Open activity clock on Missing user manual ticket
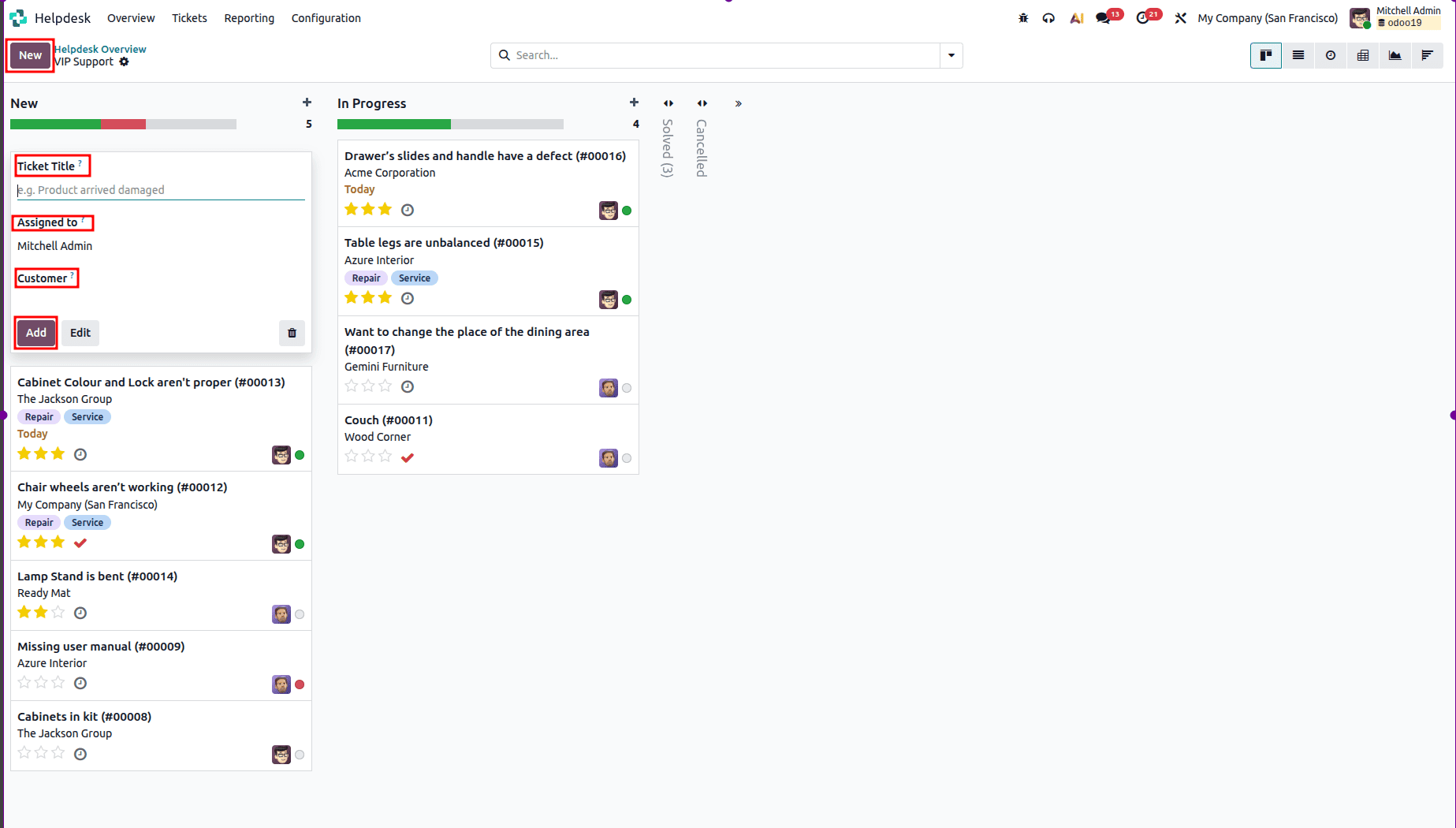The image size is (1456, 828). pos(80,683)
